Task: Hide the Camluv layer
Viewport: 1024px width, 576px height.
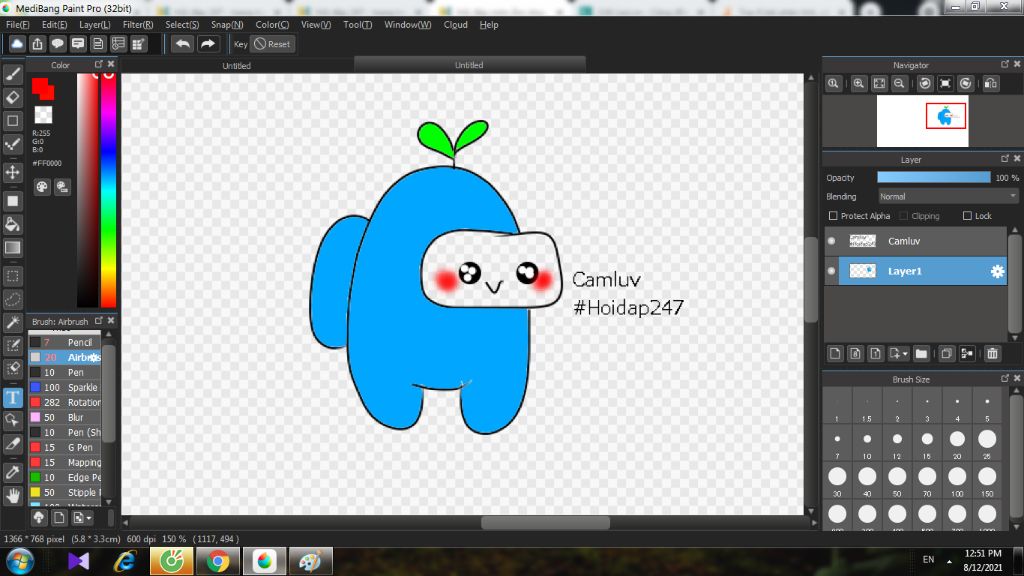Action: [831, 241]
